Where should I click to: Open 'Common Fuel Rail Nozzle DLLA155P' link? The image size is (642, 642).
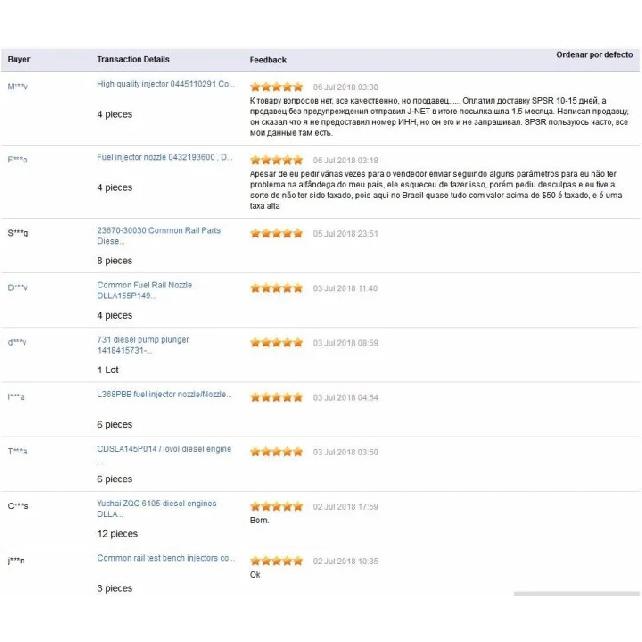click(145, 290)
